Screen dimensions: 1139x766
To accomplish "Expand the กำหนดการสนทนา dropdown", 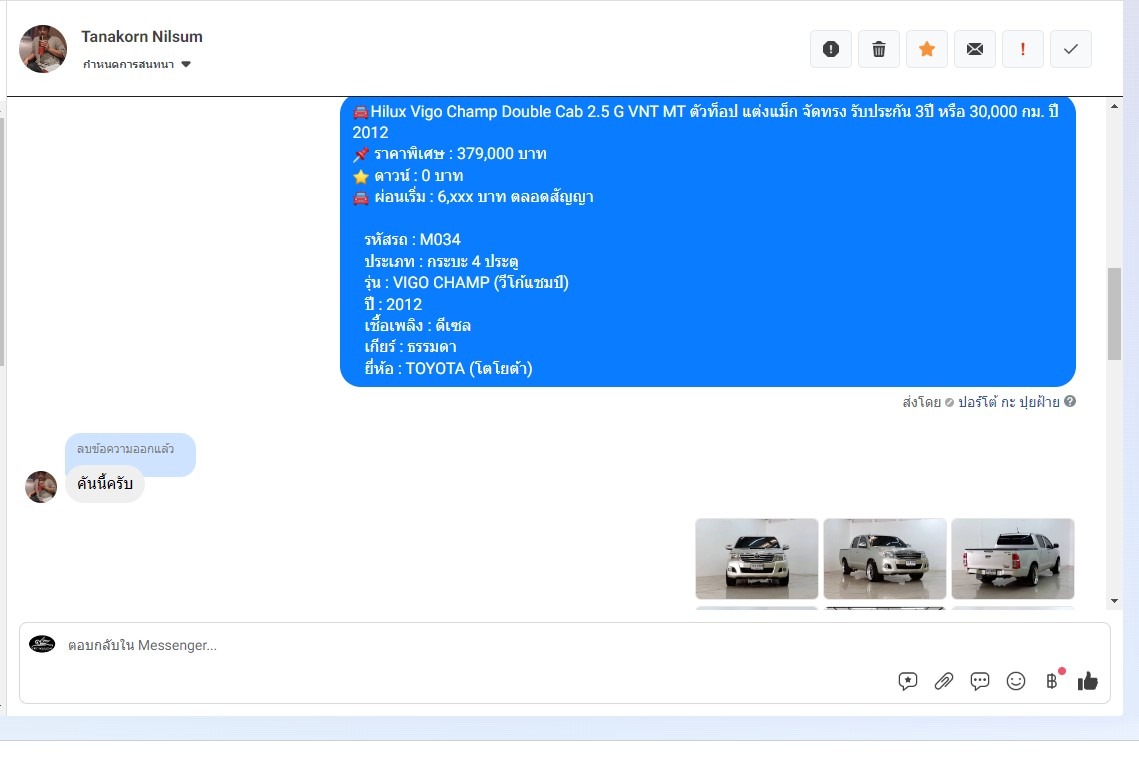I will (137, 65).
